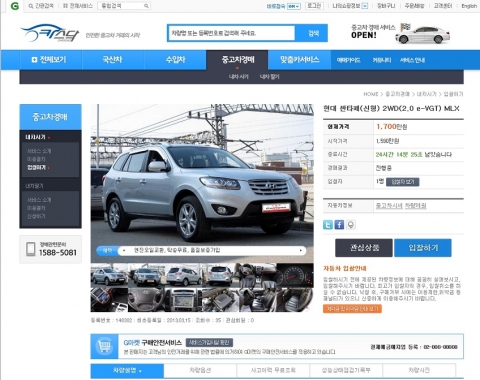Click 관심상품 dark button
Viewport: 480px width, 380px height.
(364, 248)
